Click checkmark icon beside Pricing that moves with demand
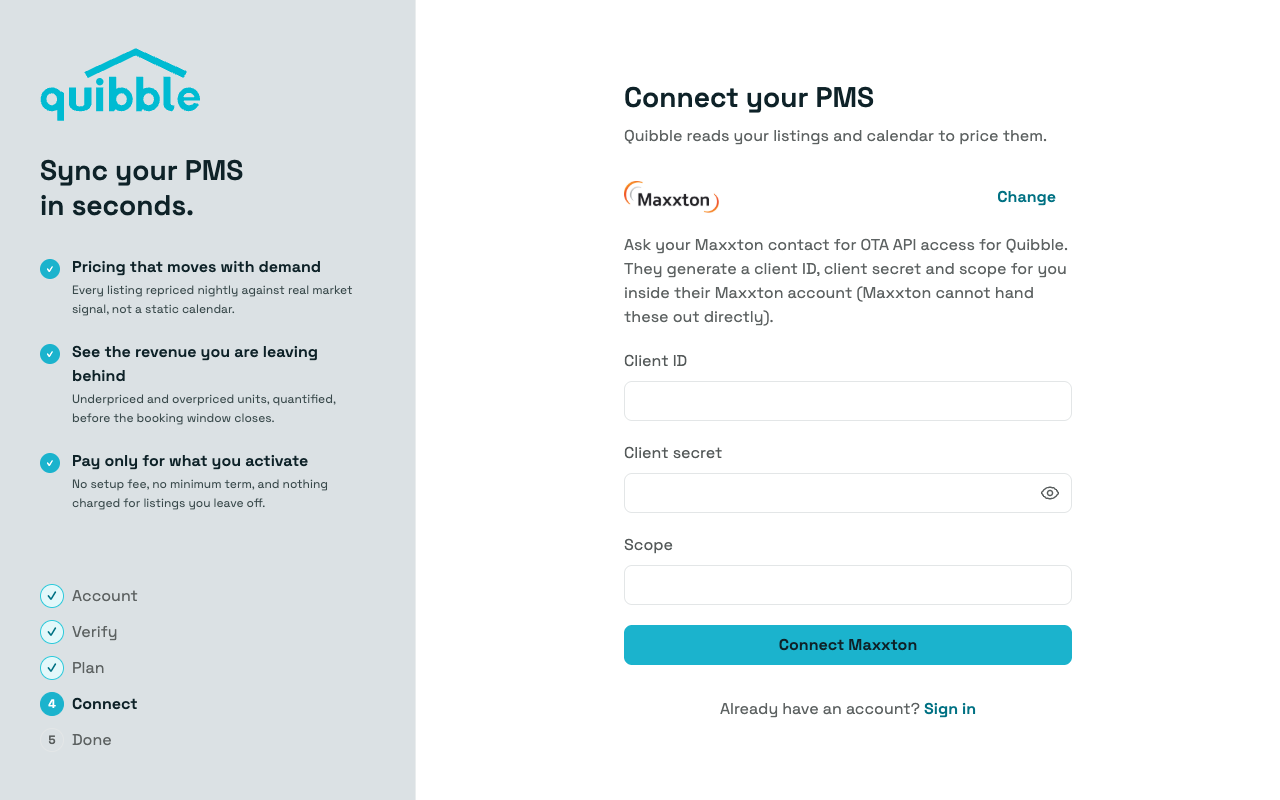The image size is (1280, 800). point(50,269)
